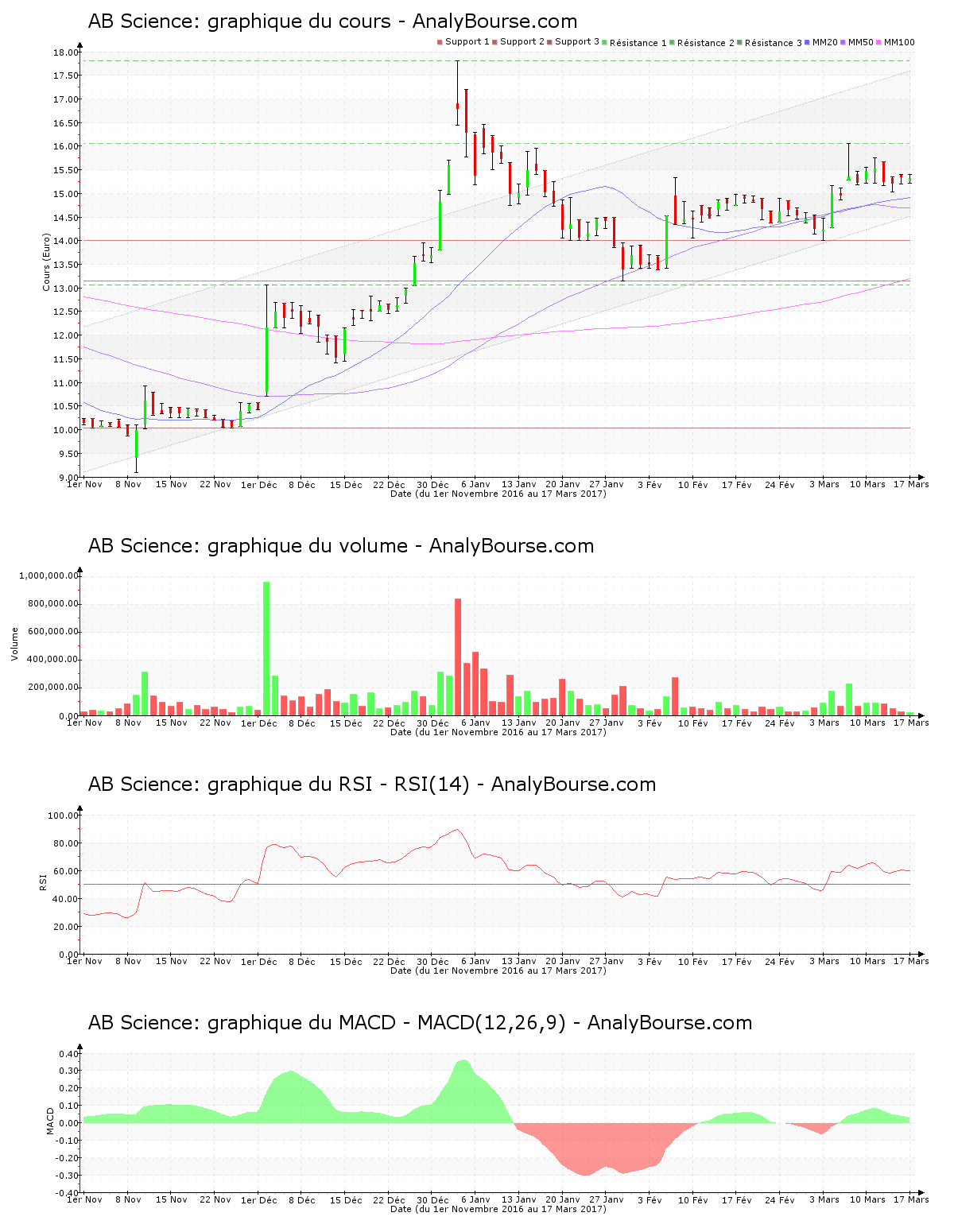Click the tallest green volume bar near 1er Déc
Screen dimensions: 954x1232
(266, 649)
